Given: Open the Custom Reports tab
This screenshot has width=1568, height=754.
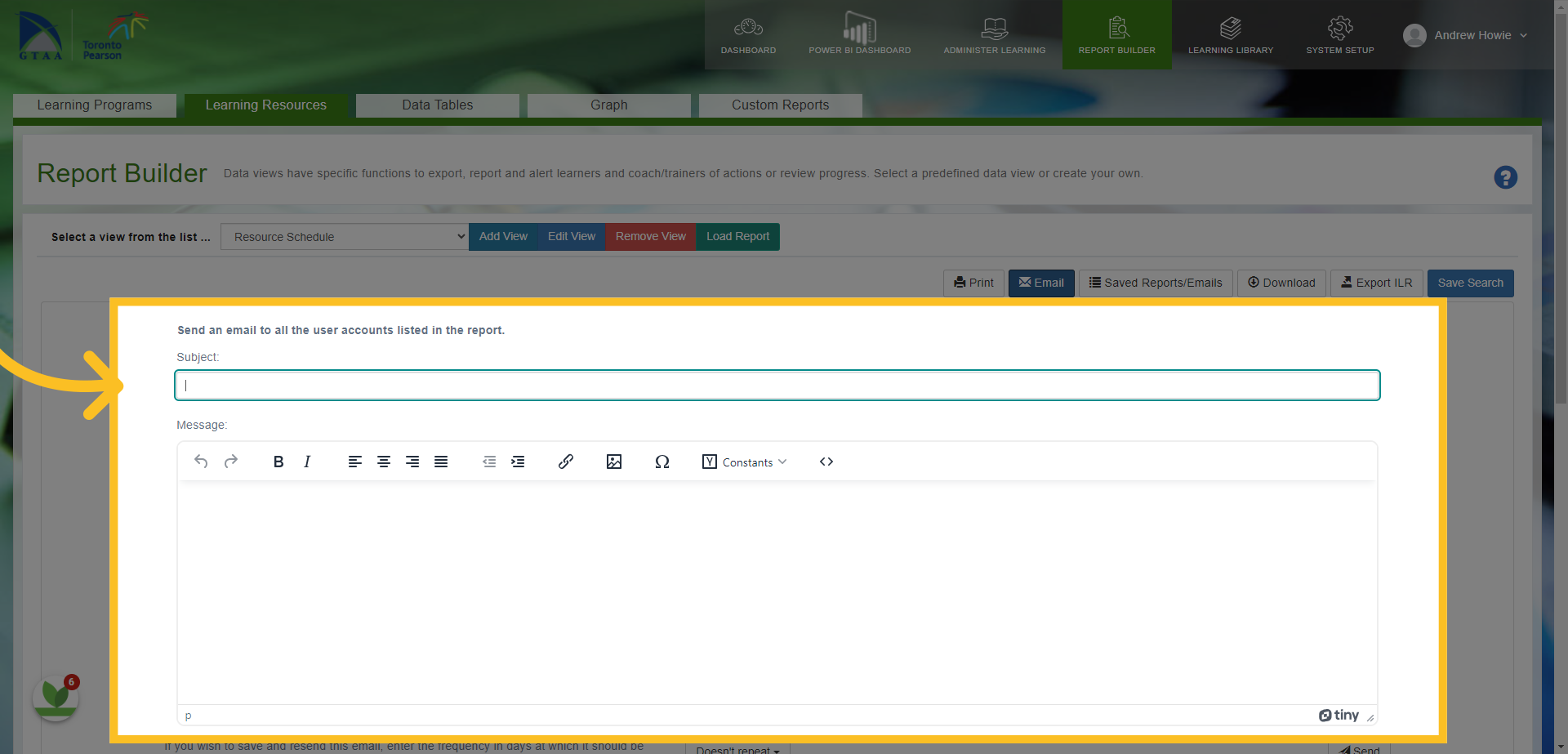Looking at the screenshot, I should point(781,105).
